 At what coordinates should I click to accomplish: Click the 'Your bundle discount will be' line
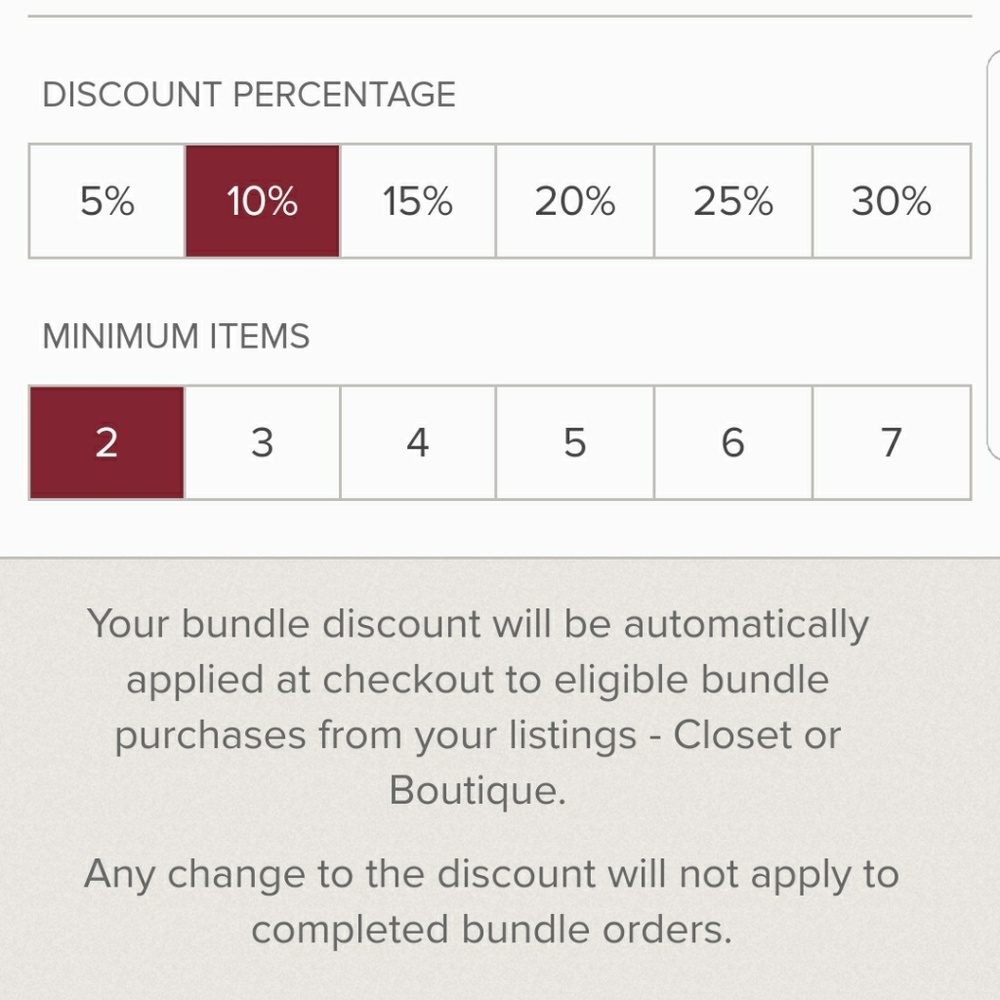(x=478, y=624)
